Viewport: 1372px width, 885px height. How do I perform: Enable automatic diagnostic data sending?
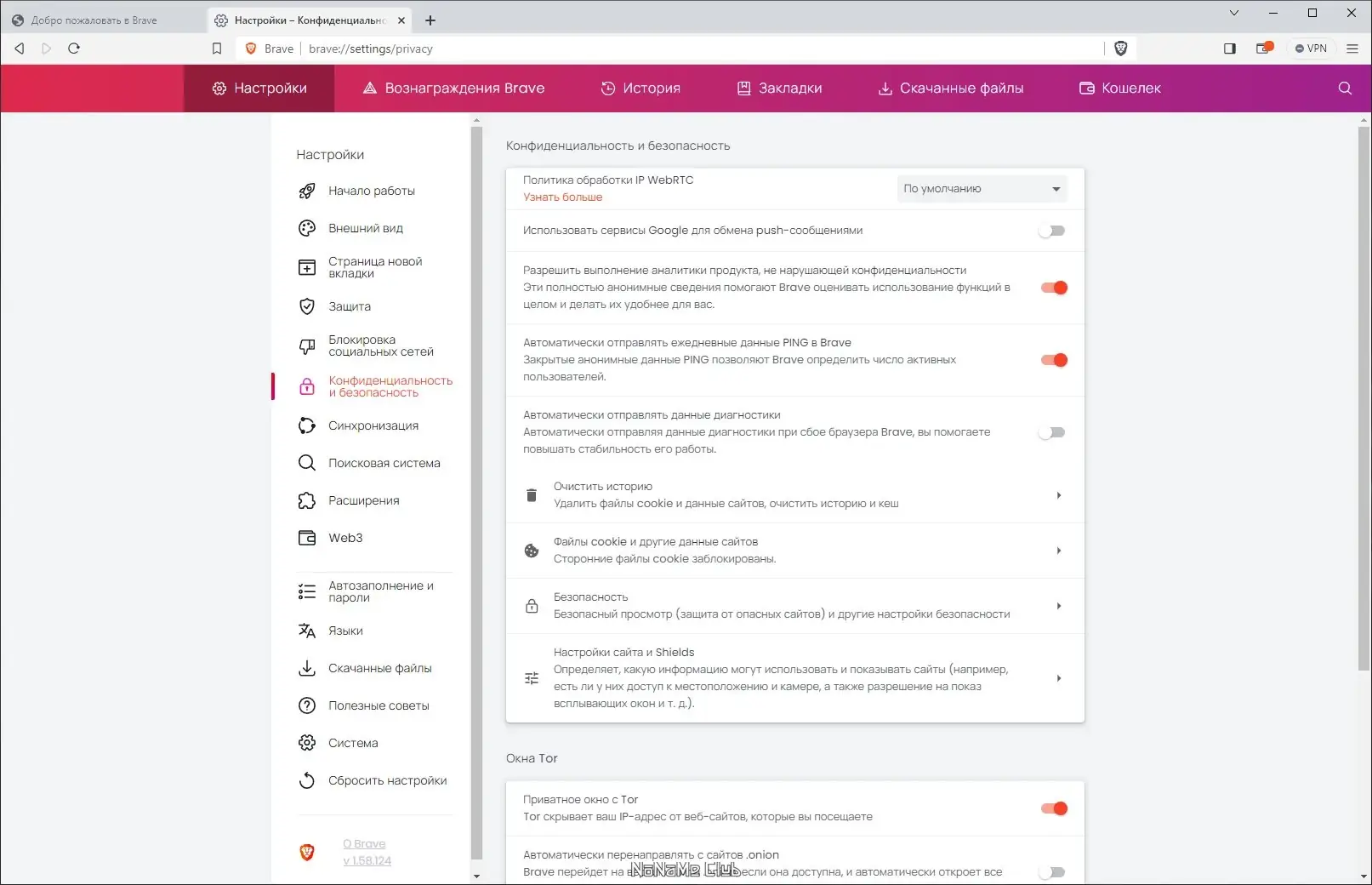click(1052, 432)
